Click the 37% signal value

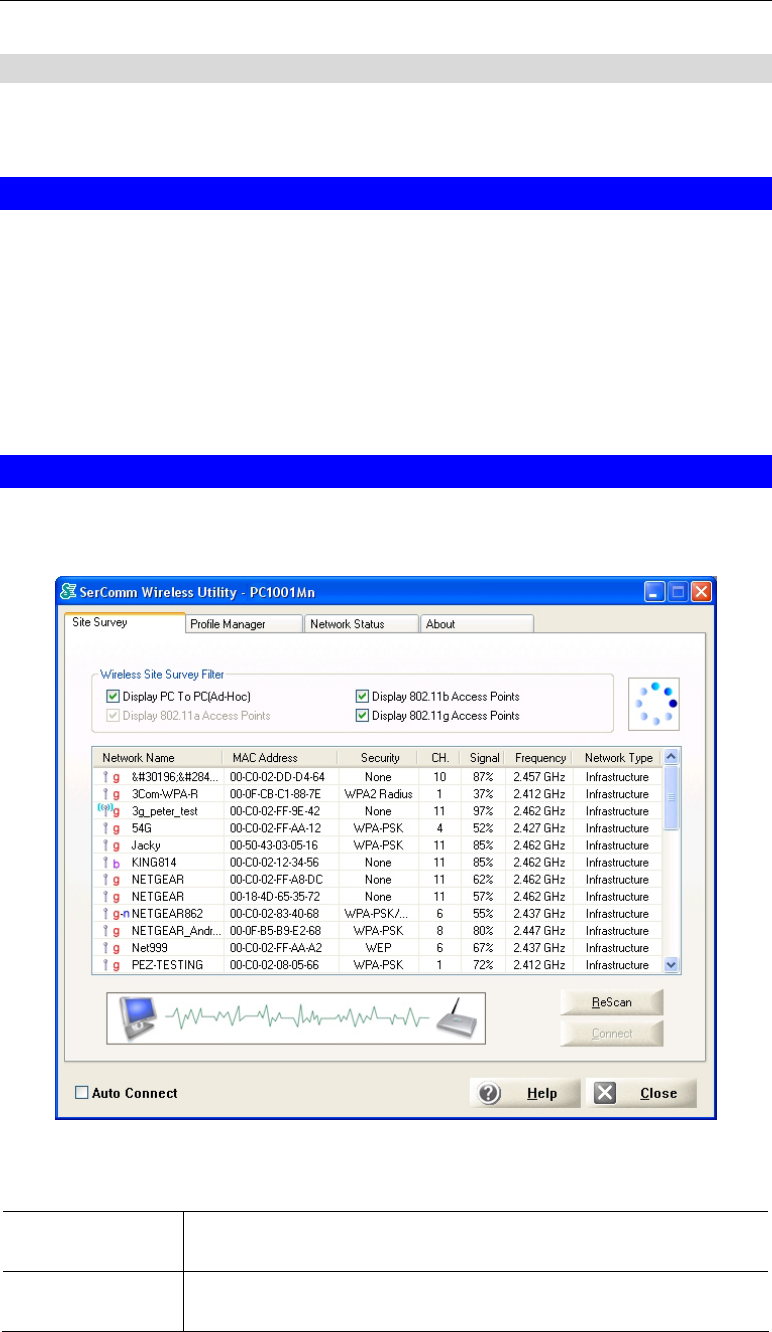pyautogui.click(x=484, y=794)
